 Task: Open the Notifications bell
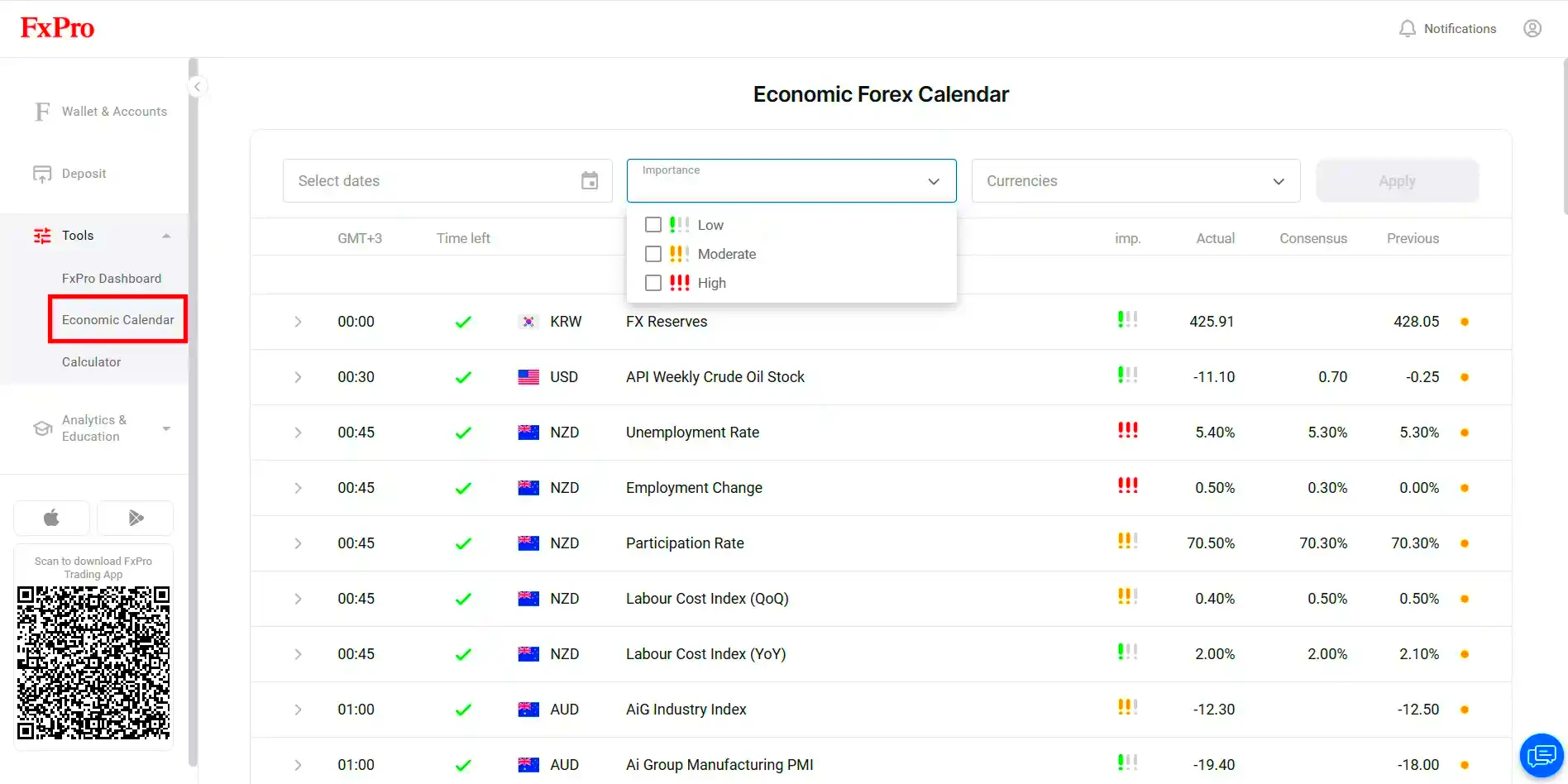(x=1408, y=27)
